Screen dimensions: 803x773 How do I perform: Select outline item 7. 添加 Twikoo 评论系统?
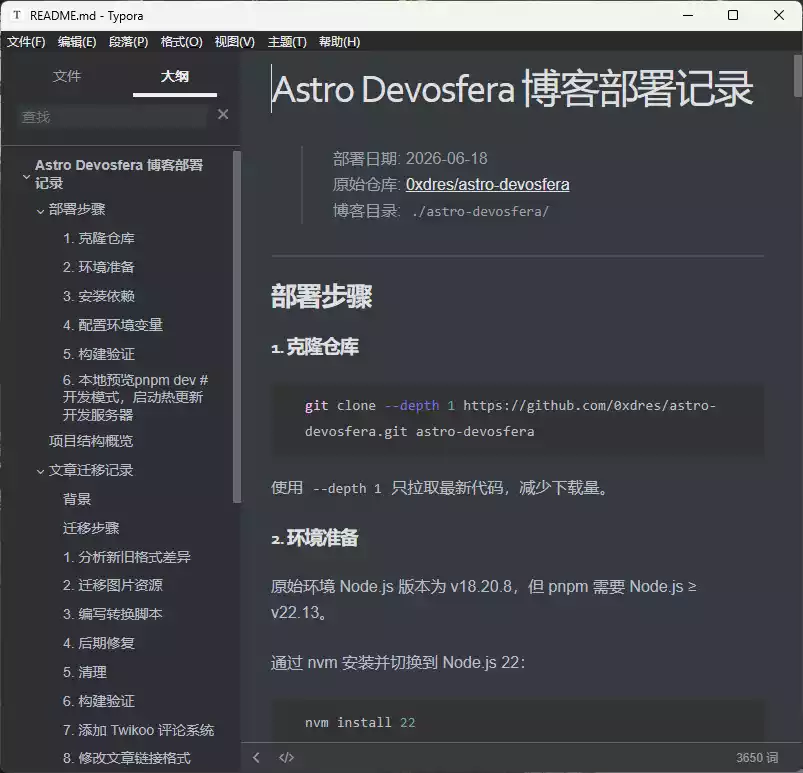click(138, 730)
